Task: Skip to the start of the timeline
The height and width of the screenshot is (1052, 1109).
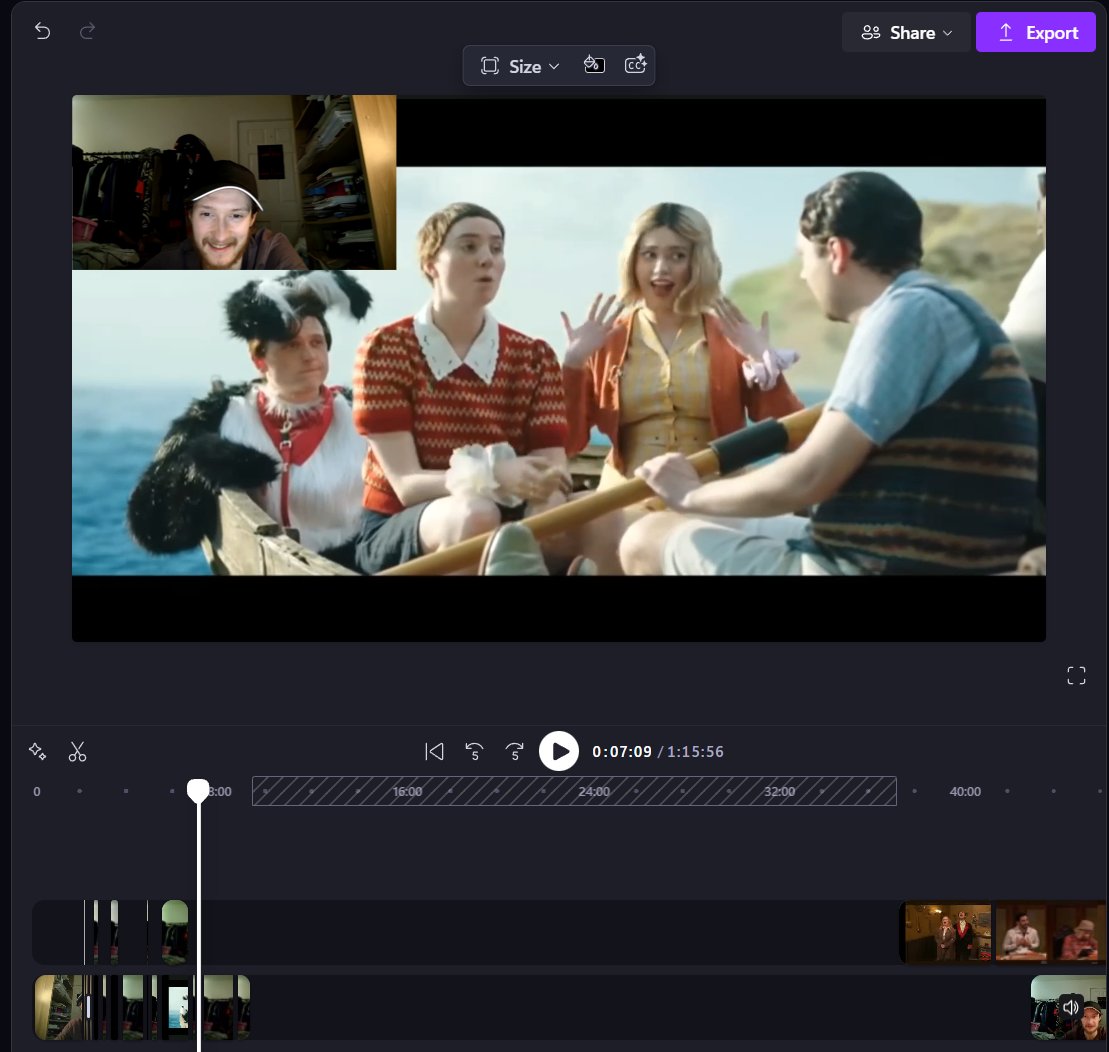Action: [x=434, y=751]
